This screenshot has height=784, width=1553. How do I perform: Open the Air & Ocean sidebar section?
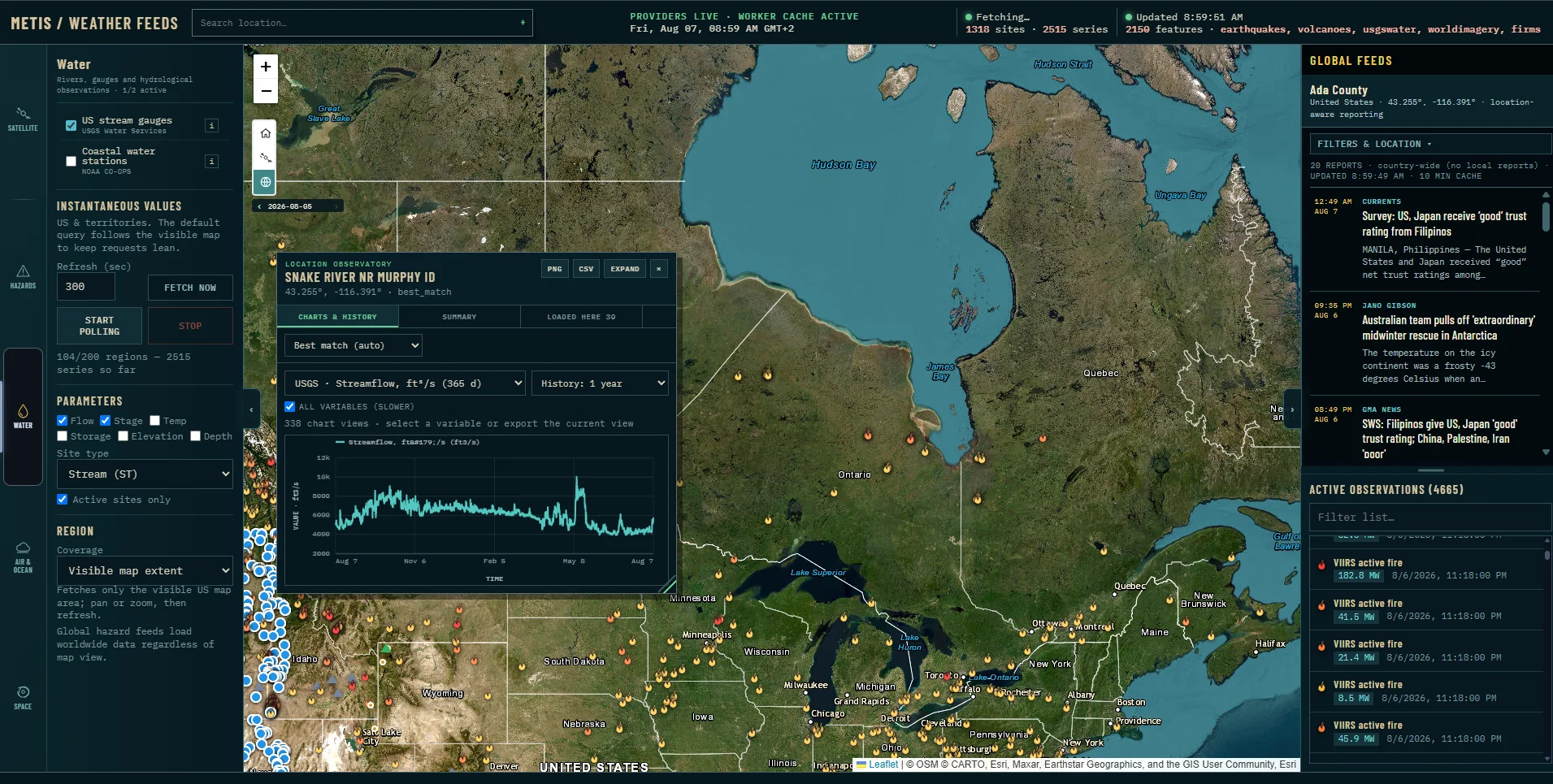pos(23,557)
